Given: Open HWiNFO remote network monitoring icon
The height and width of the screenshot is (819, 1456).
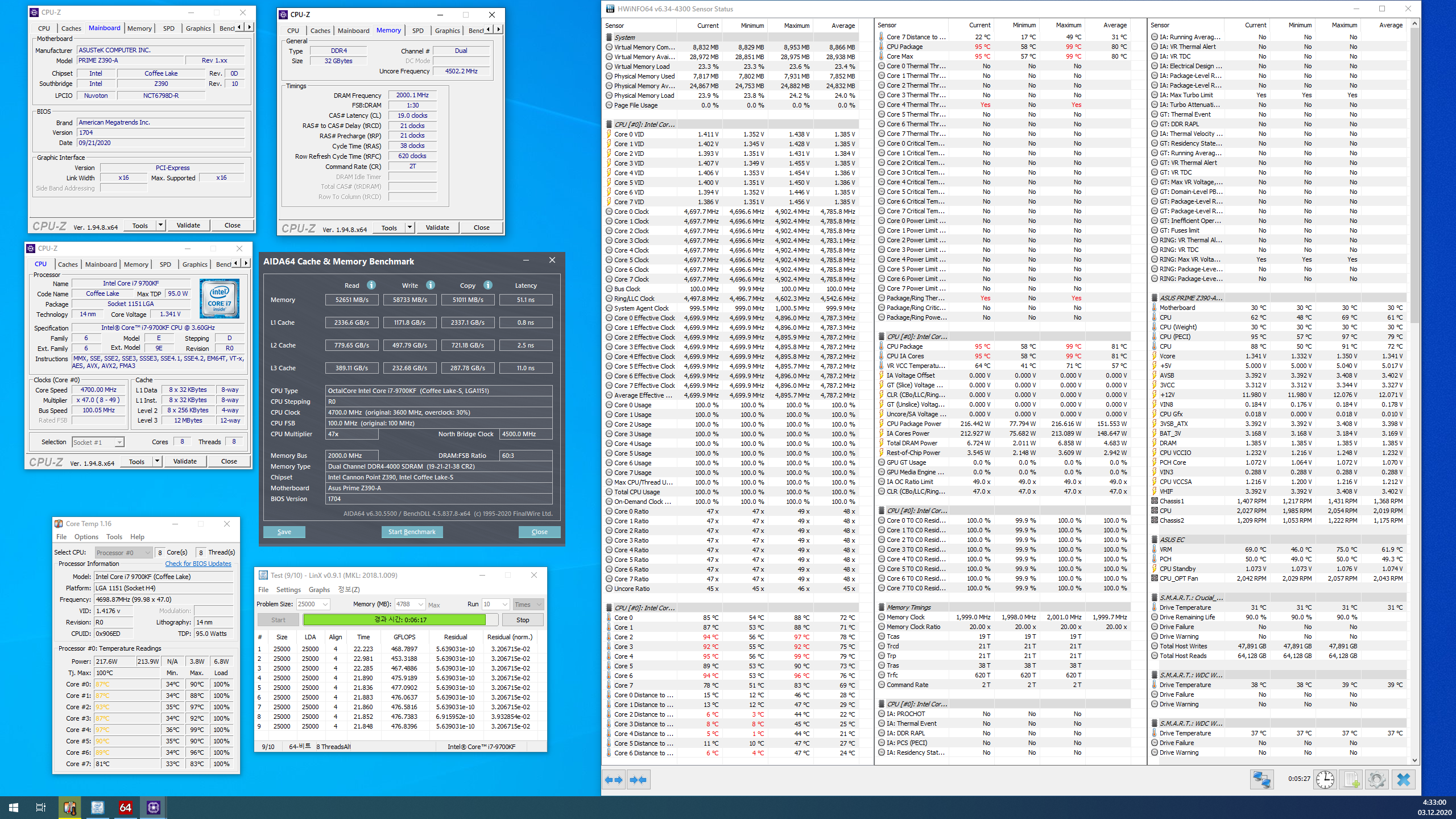Looking at the screenshot, I should [1261, 779].
